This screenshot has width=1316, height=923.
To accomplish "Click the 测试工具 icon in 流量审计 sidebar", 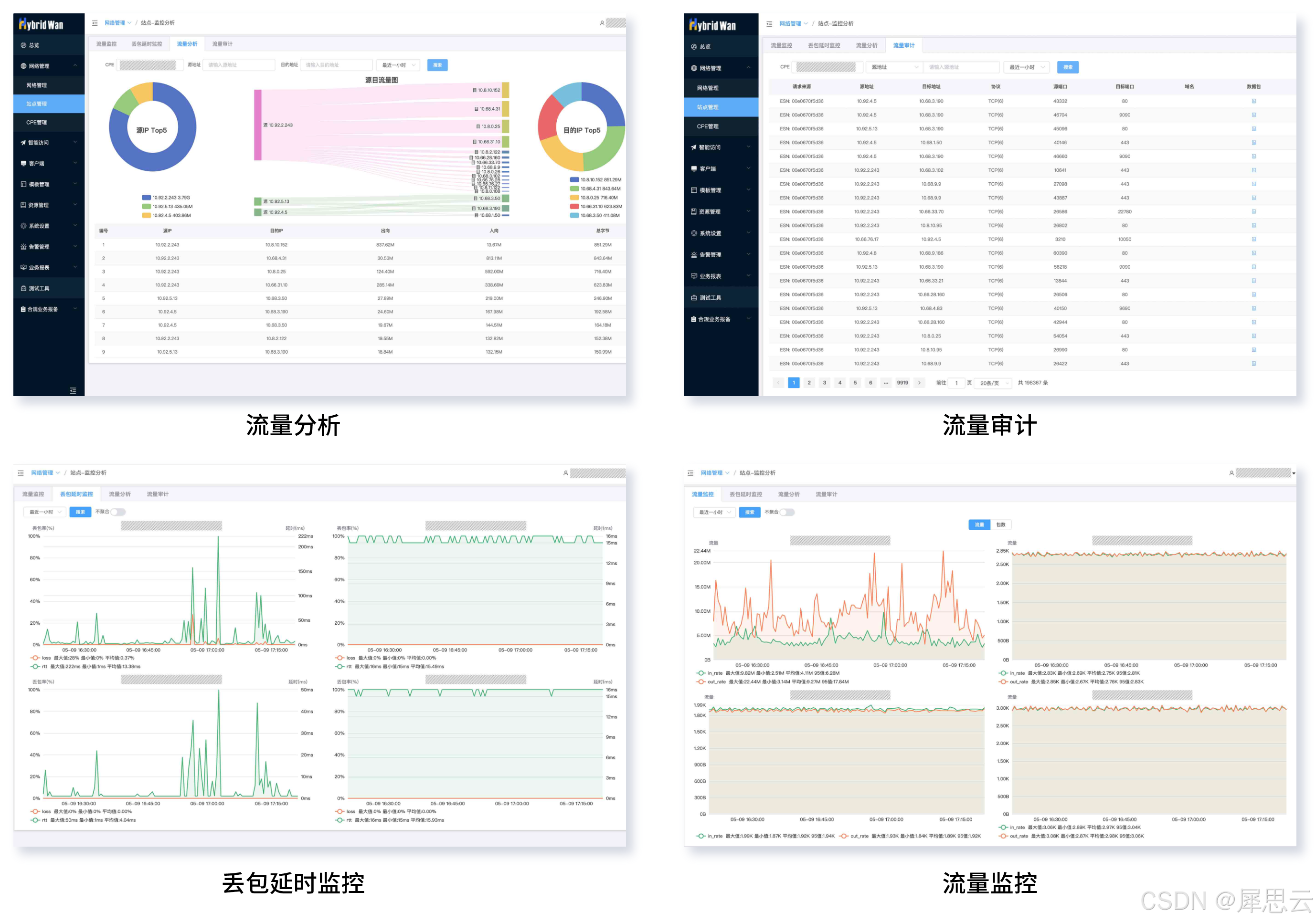I will (693, 297).
